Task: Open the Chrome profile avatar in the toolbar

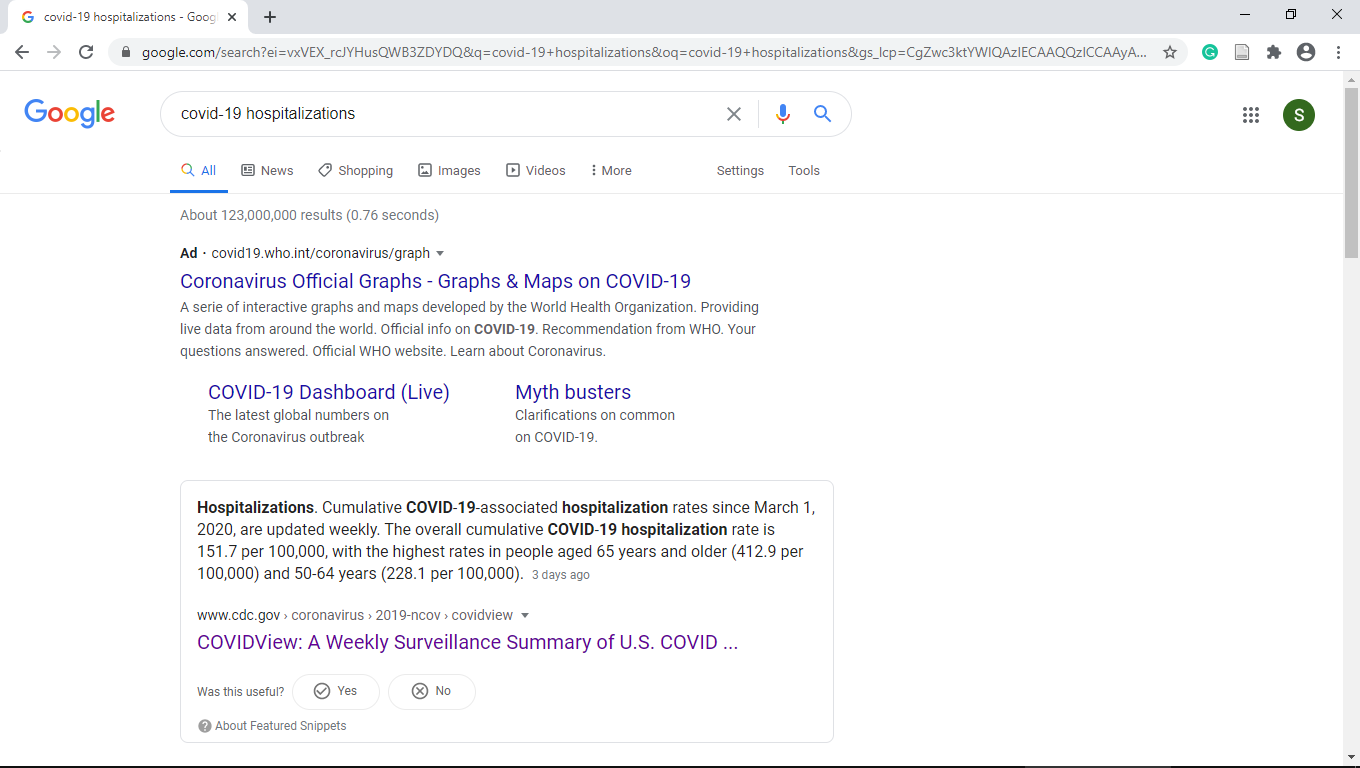Action: (1305, 52)
